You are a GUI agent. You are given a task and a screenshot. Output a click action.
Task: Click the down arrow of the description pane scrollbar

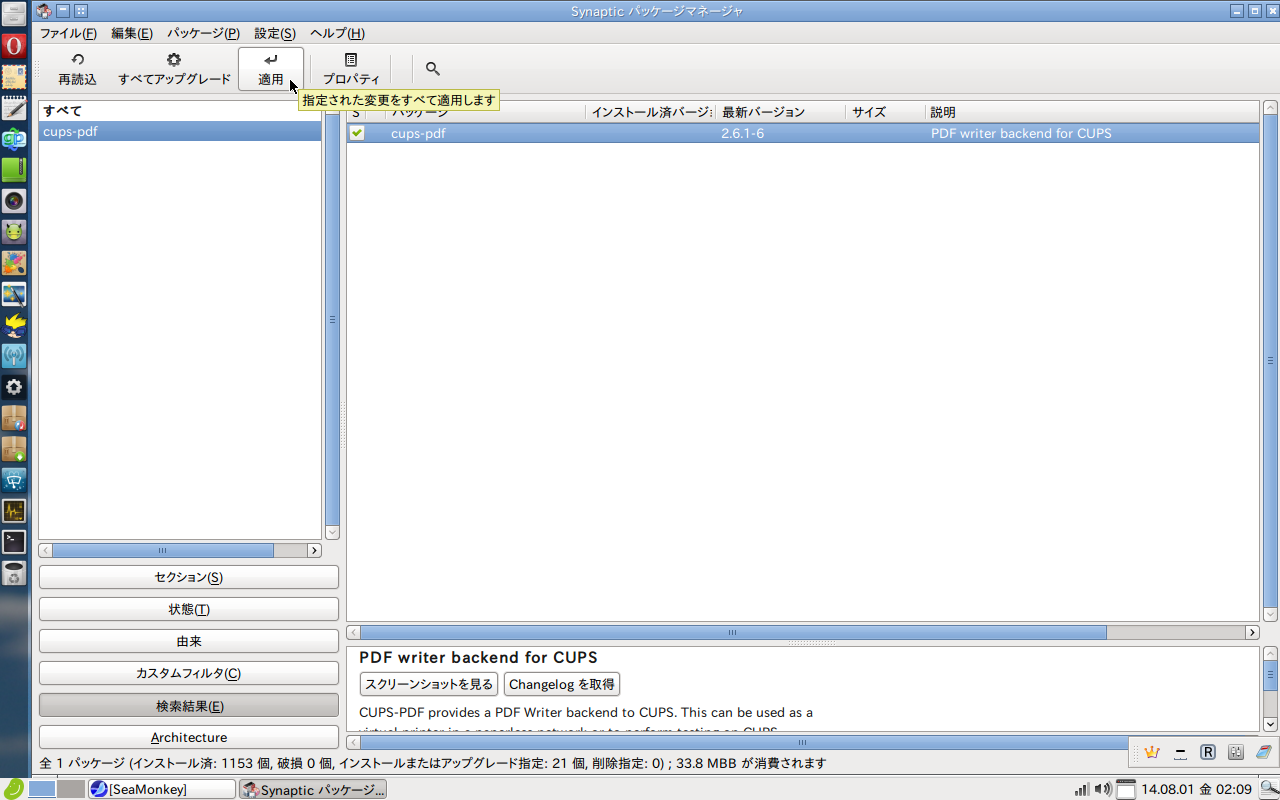[1270, 724]
